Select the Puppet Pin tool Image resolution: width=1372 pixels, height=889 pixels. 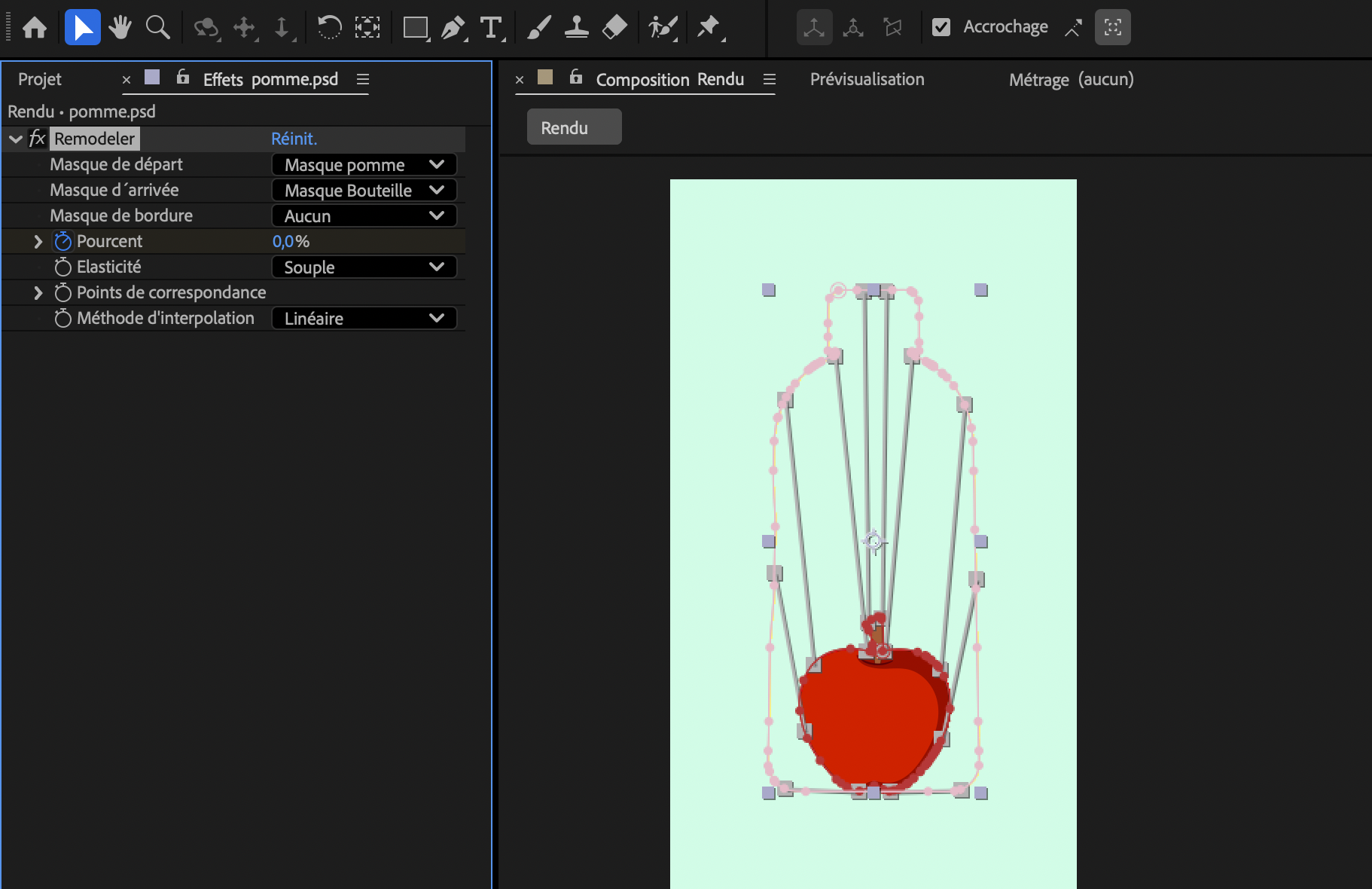tap(709, 28)
